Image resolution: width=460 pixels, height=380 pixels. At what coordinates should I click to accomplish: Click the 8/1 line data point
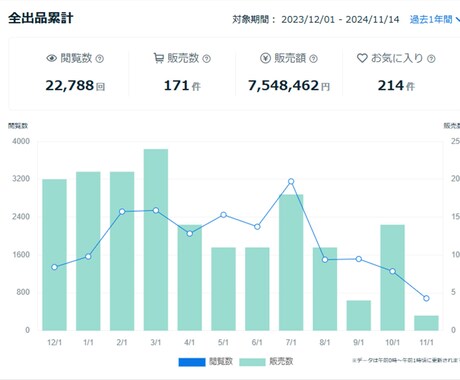coord(325,260)
